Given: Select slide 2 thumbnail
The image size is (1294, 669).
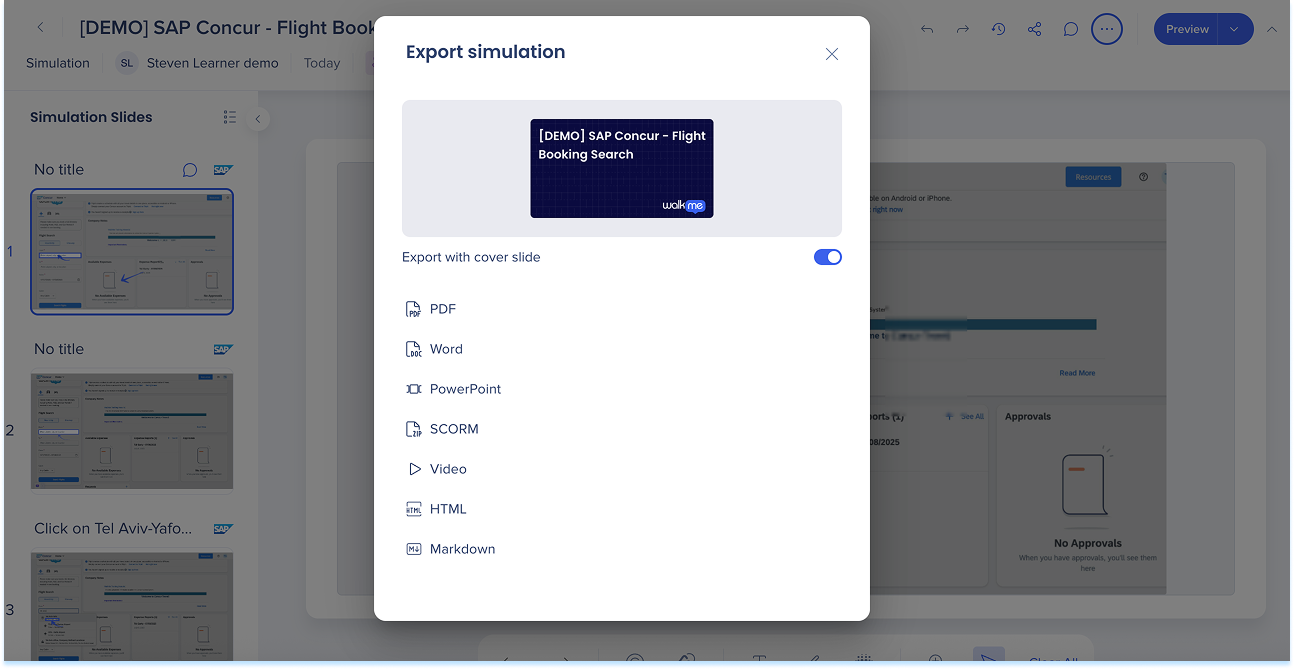Looking at the screenshot, I should (x=132, y=431).
